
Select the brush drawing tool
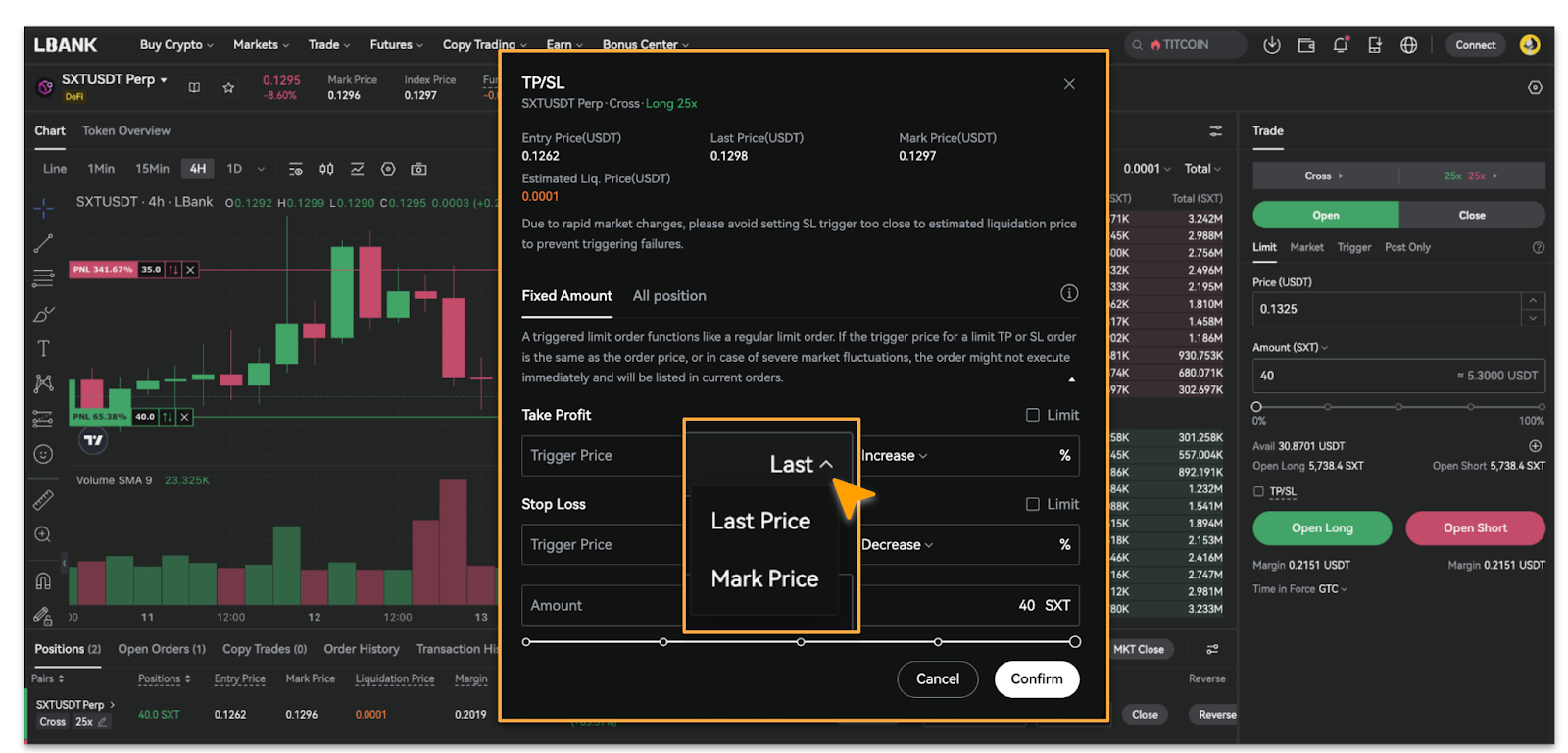[43, 314]
